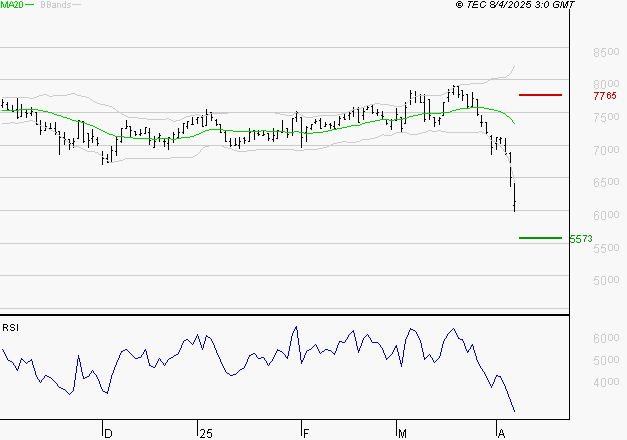627x440 pixels.
Task: Click the 8500 price axis label
Action: (604, 52)
